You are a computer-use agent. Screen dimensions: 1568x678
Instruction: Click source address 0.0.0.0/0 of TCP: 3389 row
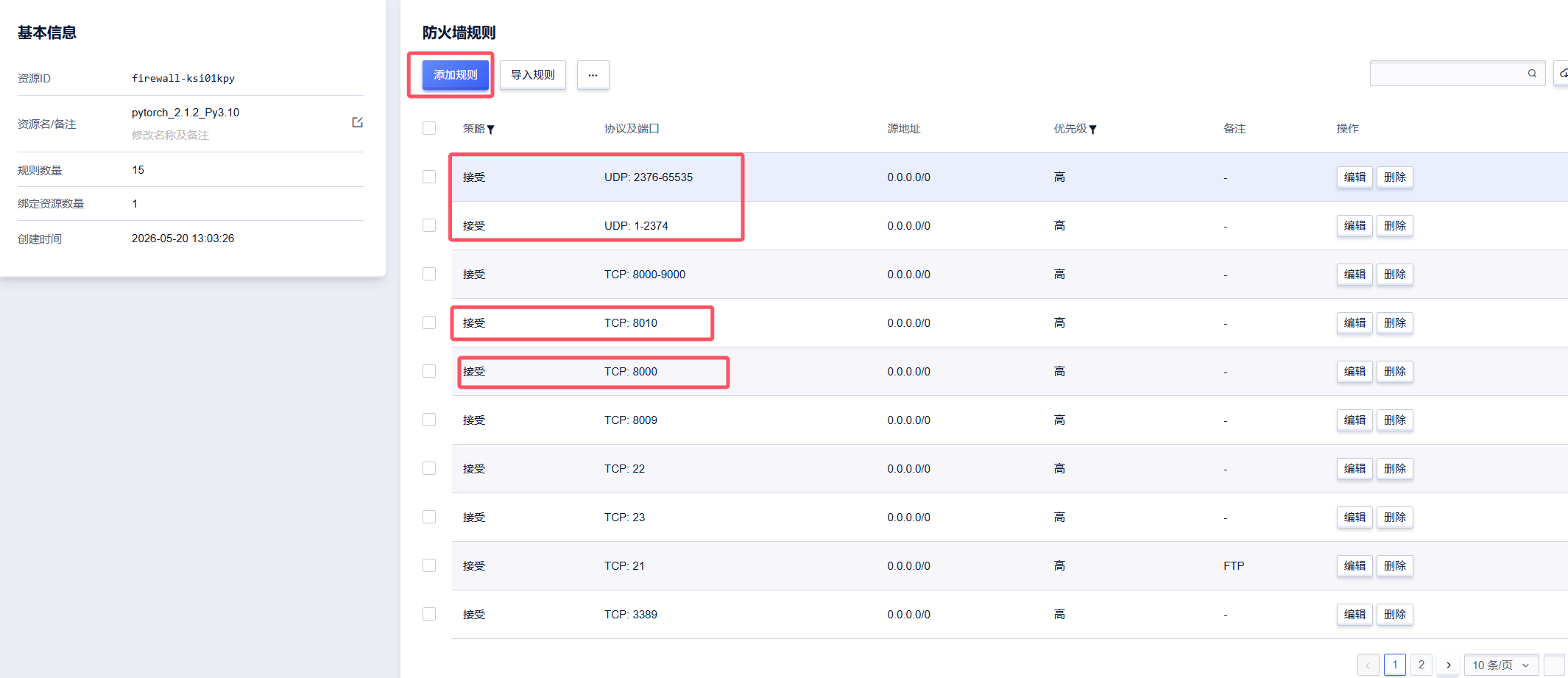(x=908, y=614)
